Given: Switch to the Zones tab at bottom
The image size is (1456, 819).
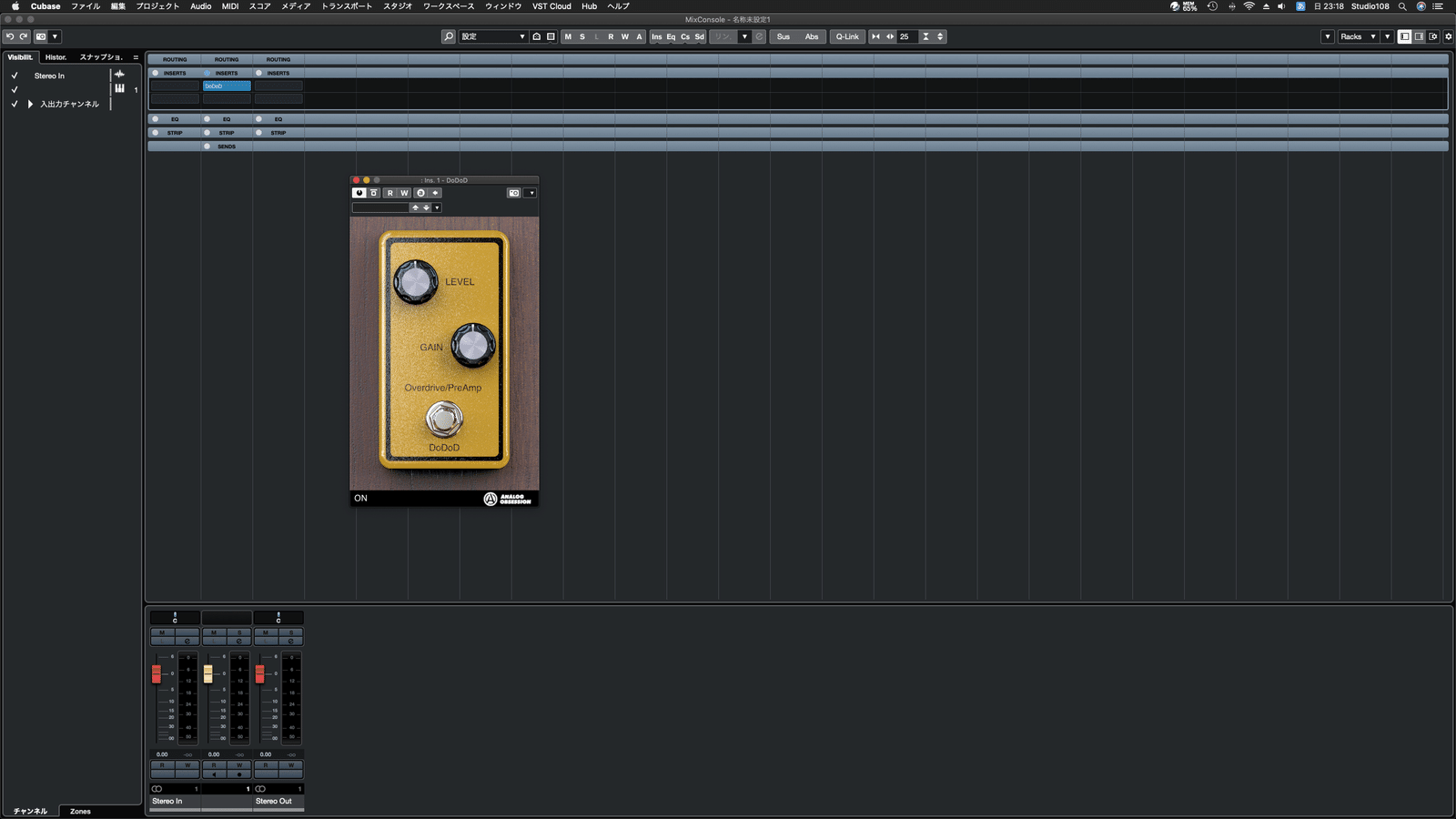Looking at the screenshot, I should pyautogui.click(x=80, y=811).
